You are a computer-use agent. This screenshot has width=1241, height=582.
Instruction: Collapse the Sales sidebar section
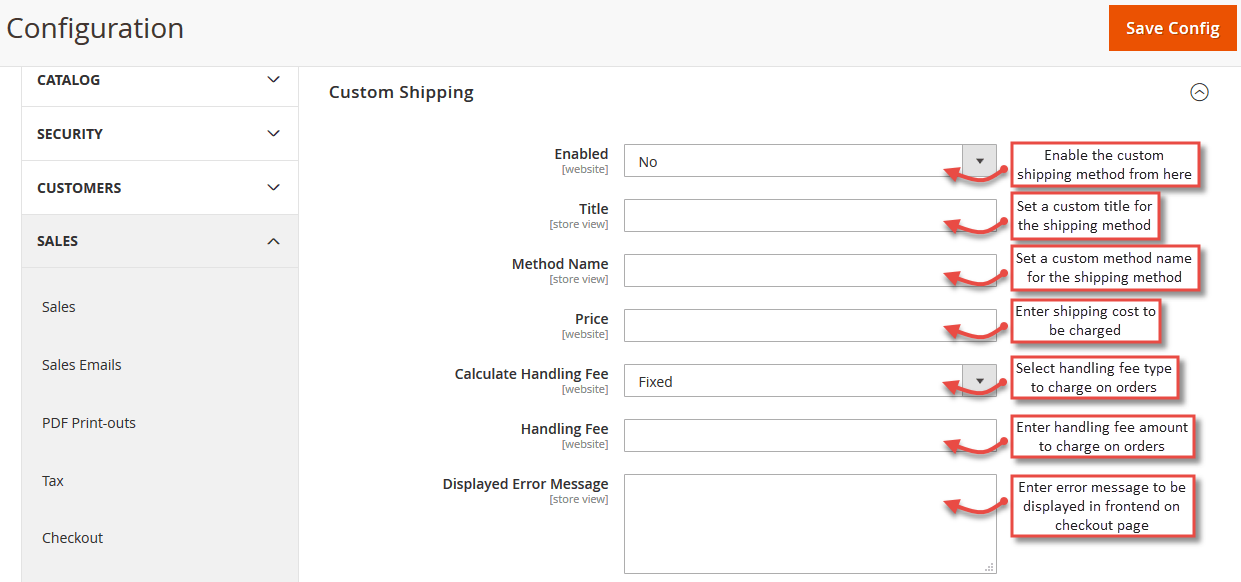pos(160,241)
